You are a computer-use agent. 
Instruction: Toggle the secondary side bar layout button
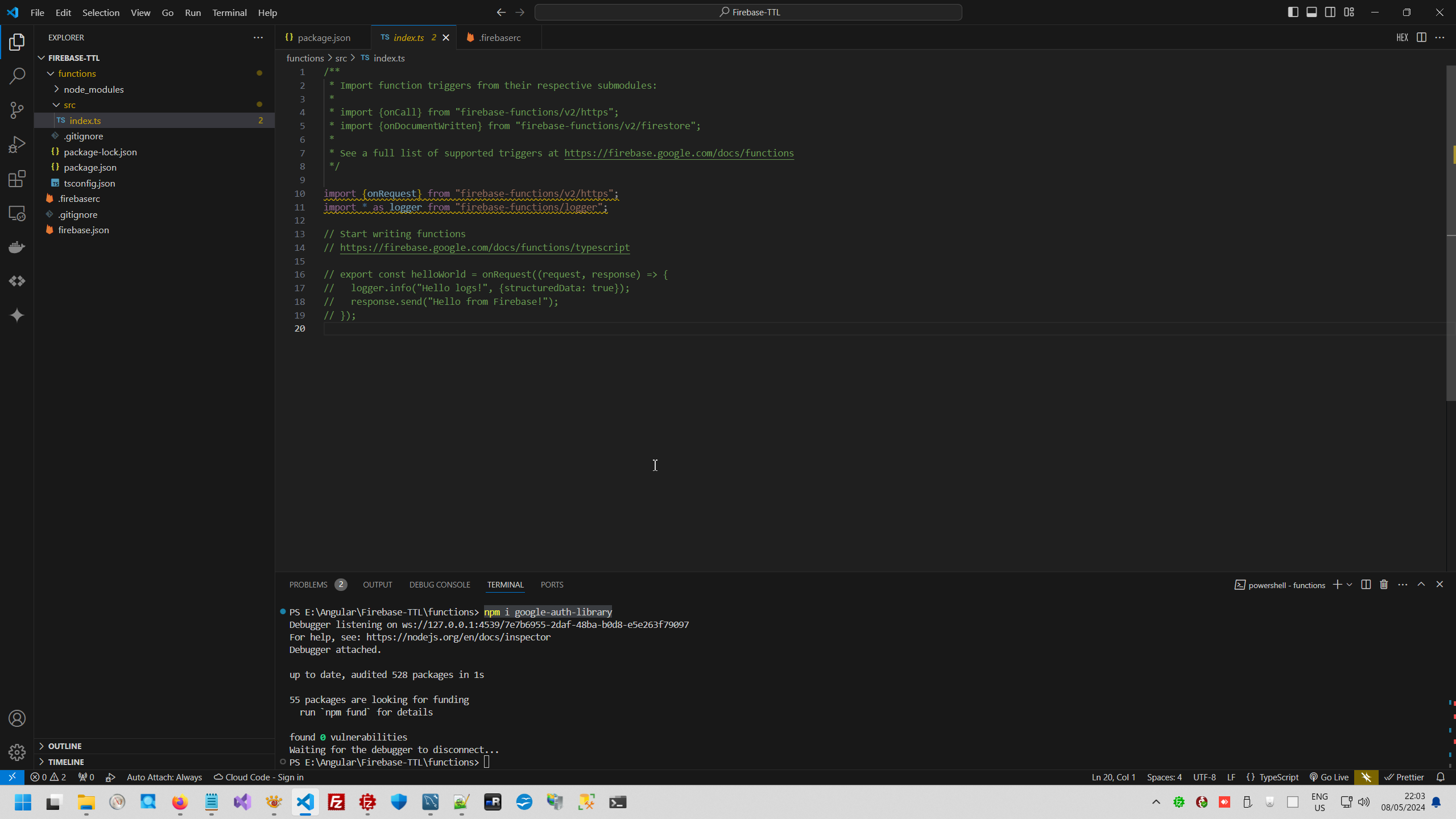[x=1330, y=12]
